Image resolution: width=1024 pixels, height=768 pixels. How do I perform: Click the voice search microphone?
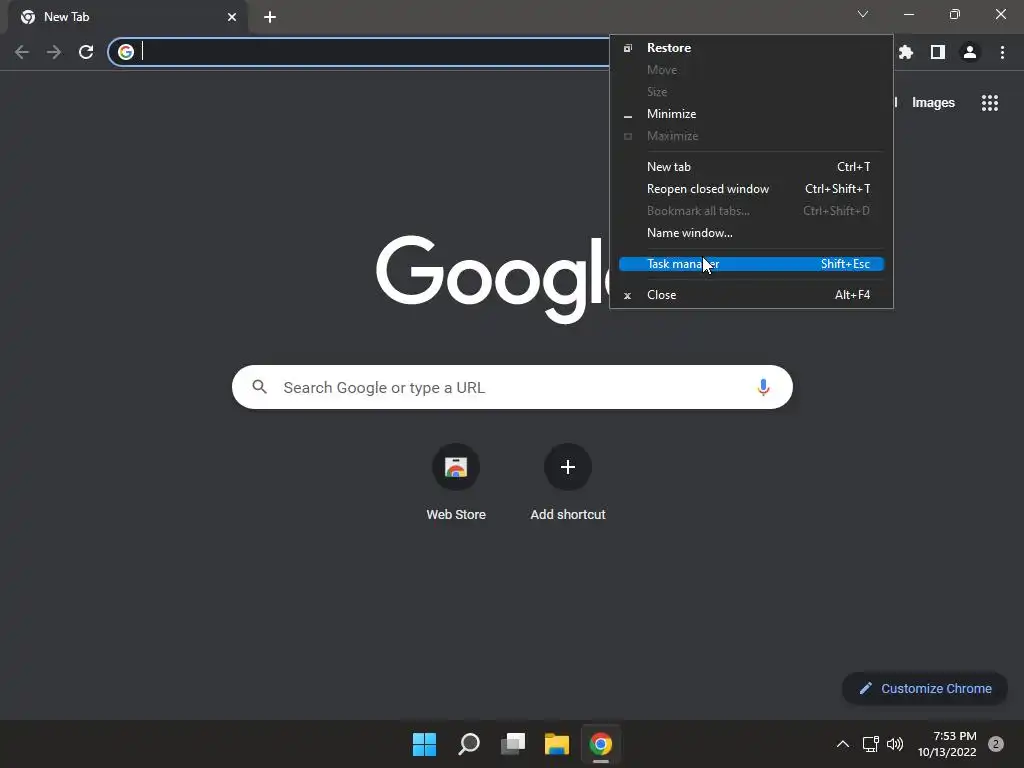pyautogui.click(x=763, y=387)
